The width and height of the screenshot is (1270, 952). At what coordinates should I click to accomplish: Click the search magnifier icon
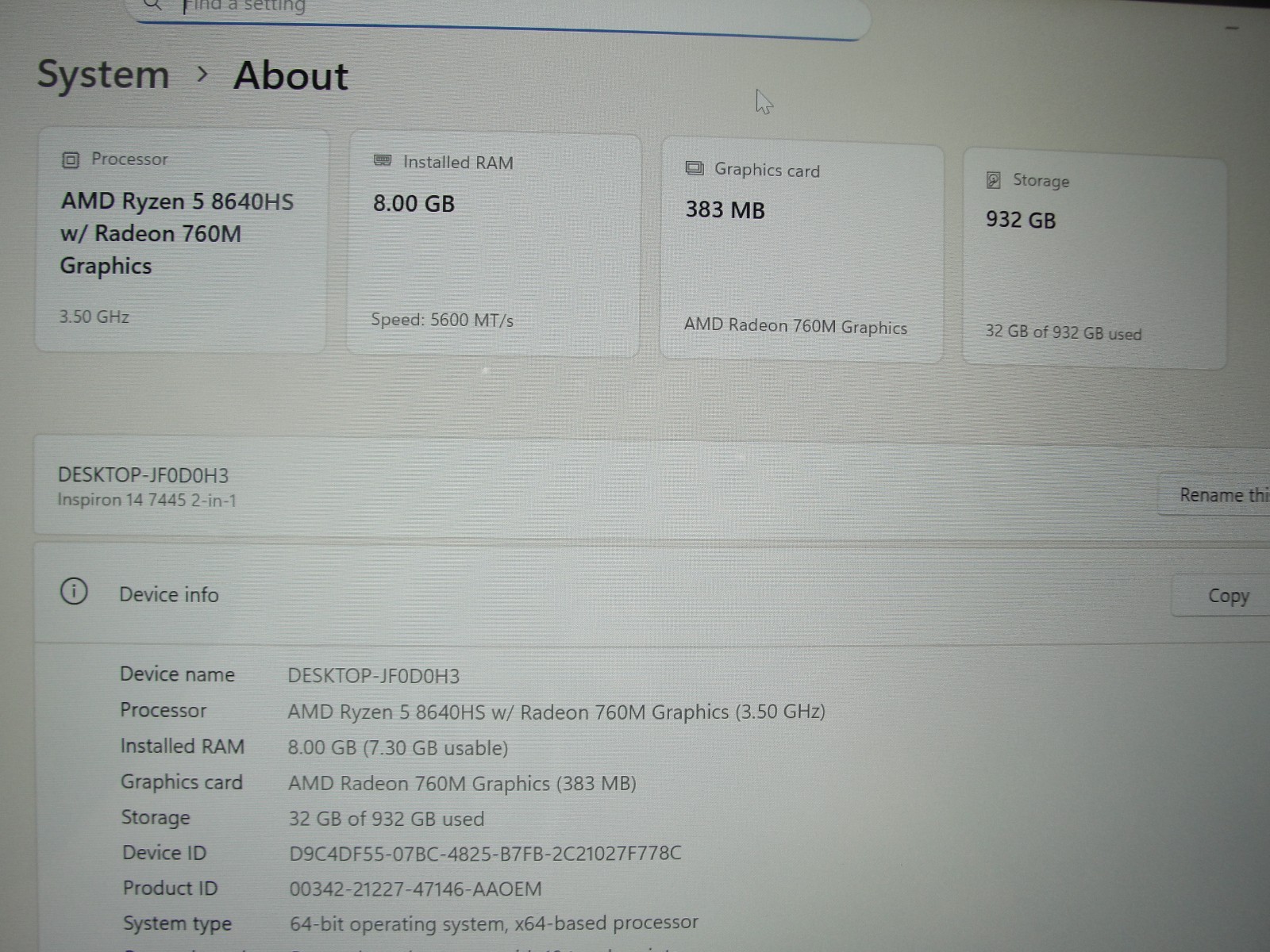coord(153,5)
